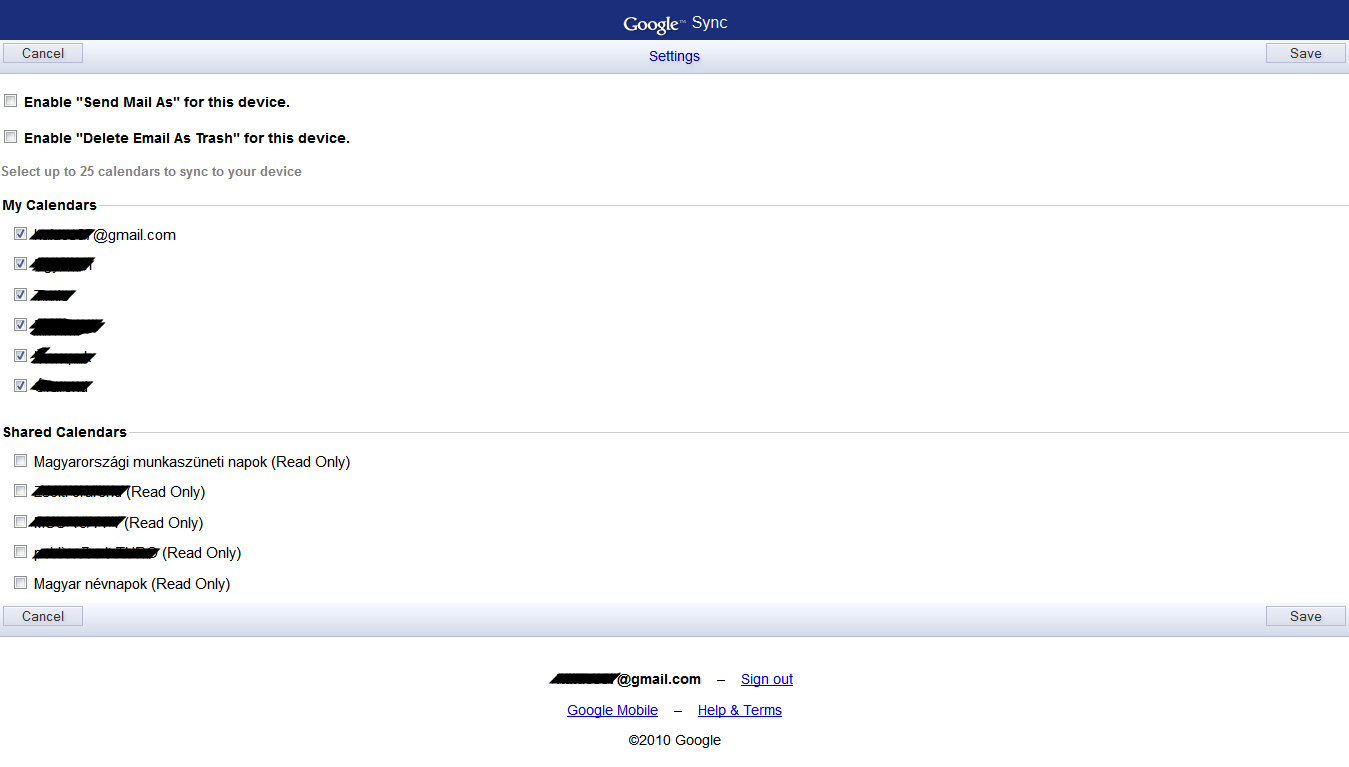Enable "Send Mail As" for this device checkbox

(x=11, y=101)
